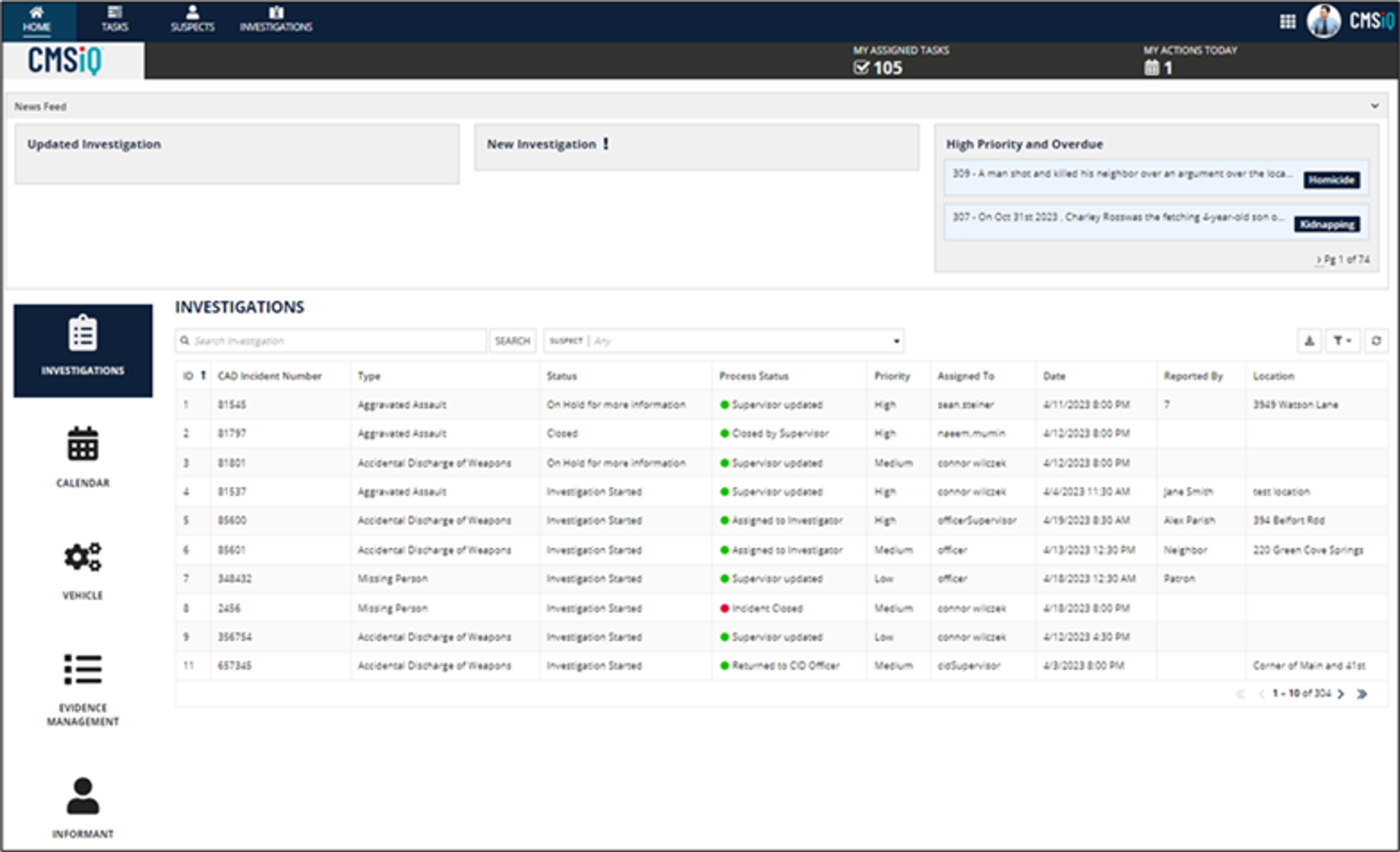
Task: Click the Search Investigation input field
Action: (331, 341)
